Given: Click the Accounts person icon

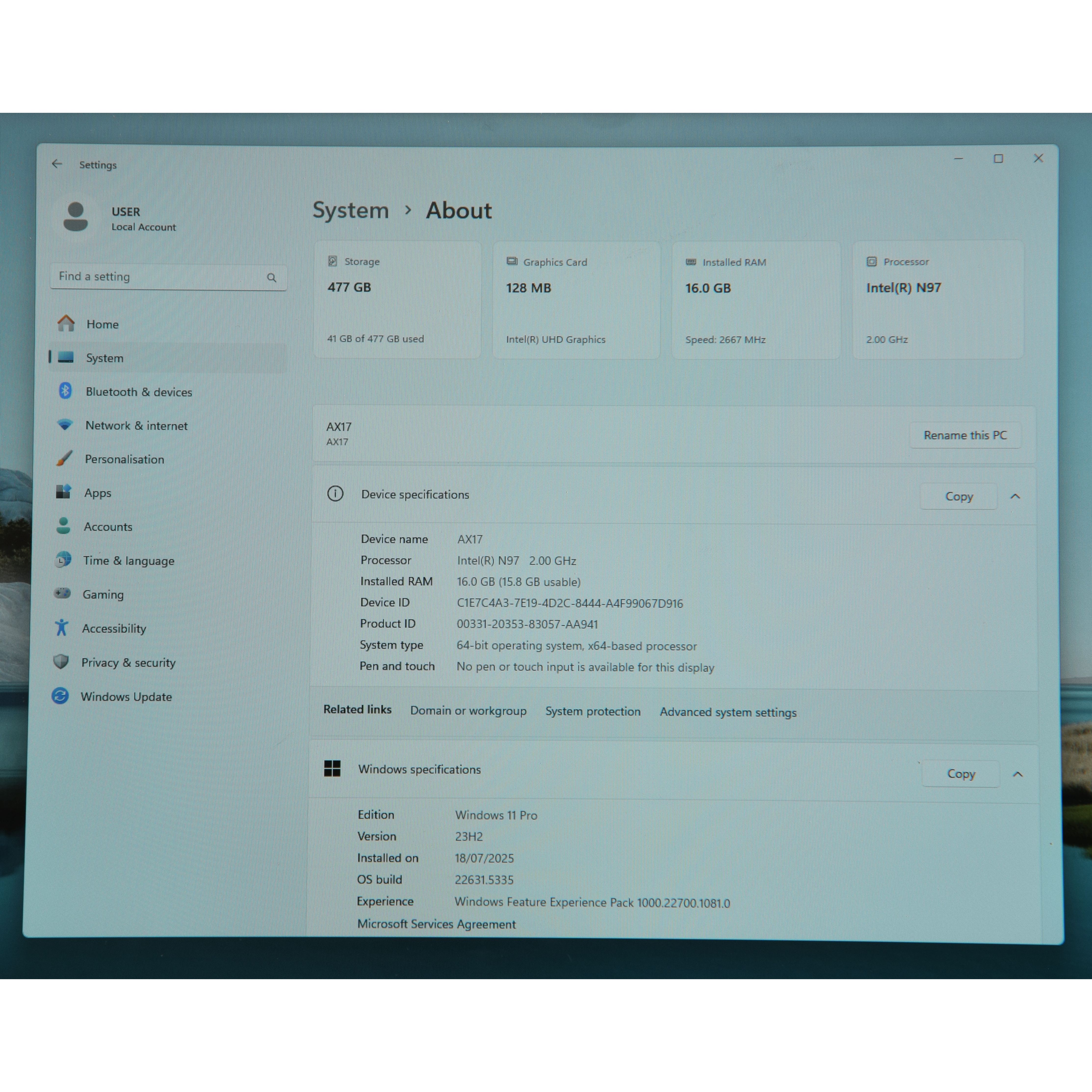Looking at the screenshot, I should click(x=63, y=526).
